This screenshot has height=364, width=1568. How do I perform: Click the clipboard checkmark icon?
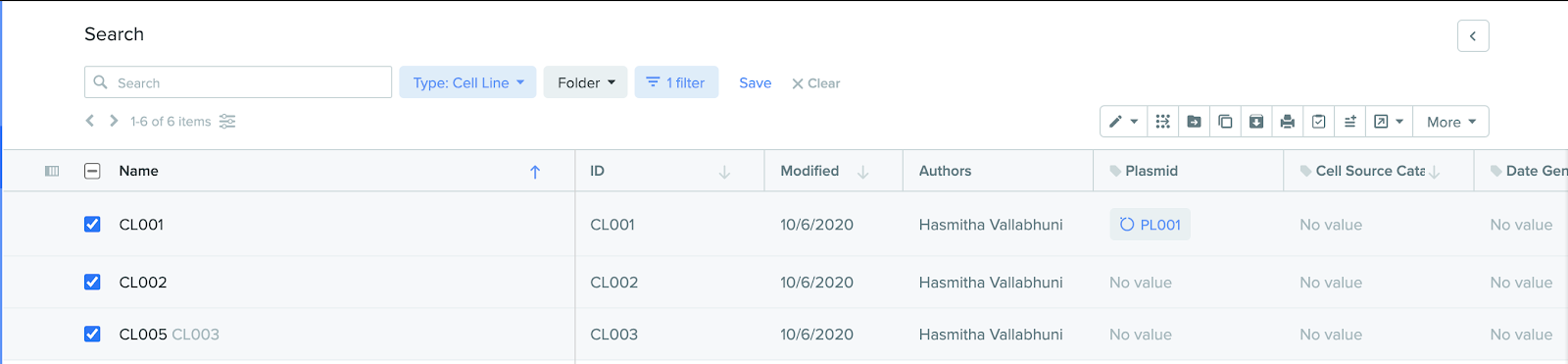[1319, 122]
